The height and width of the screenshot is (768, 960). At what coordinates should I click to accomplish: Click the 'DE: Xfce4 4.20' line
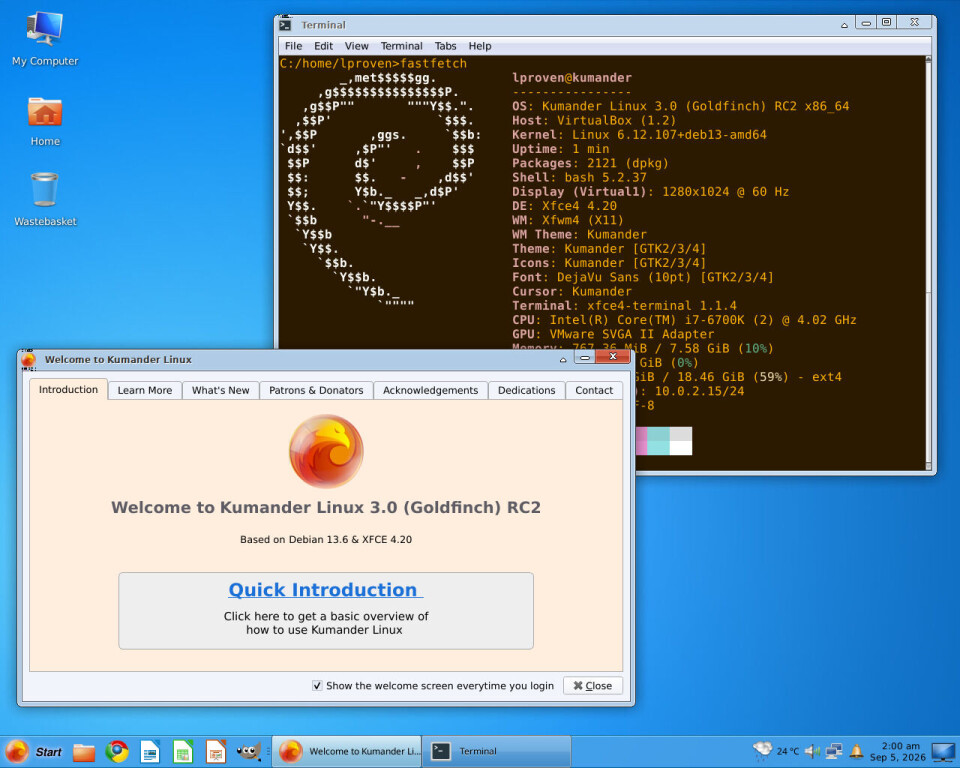(x=564, y=206)
